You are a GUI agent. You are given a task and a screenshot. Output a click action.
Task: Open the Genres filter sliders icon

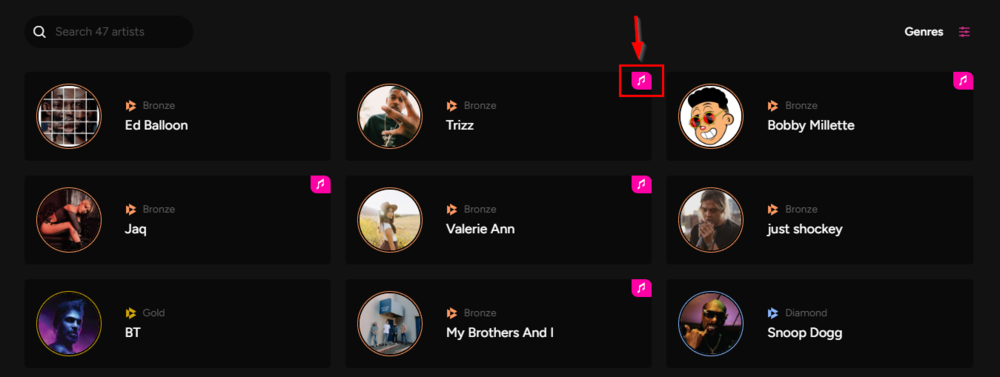click(x=964, y=32)
